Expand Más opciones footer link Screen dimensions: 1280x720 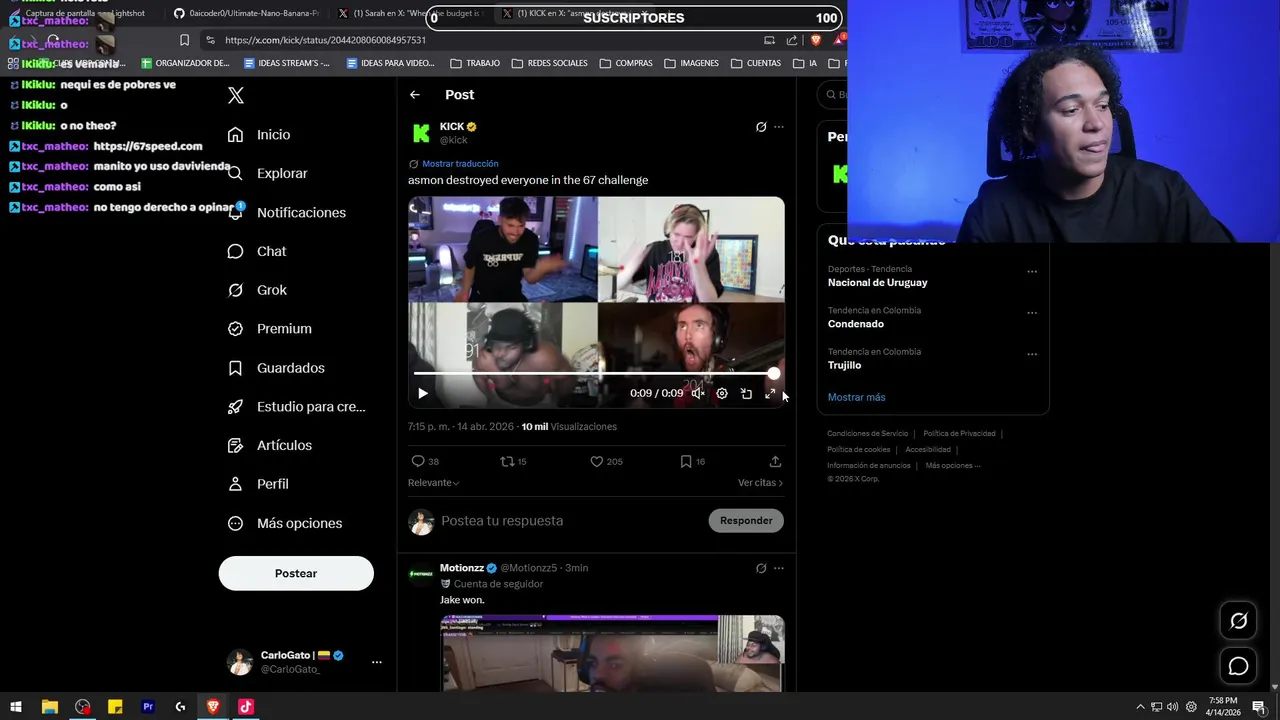coord(953,466)
